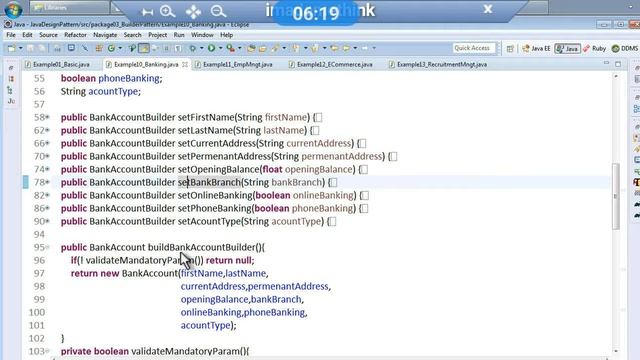
Task: Toggle Show Whitespace Characters pilcrow icon
Action: (178, 48)
